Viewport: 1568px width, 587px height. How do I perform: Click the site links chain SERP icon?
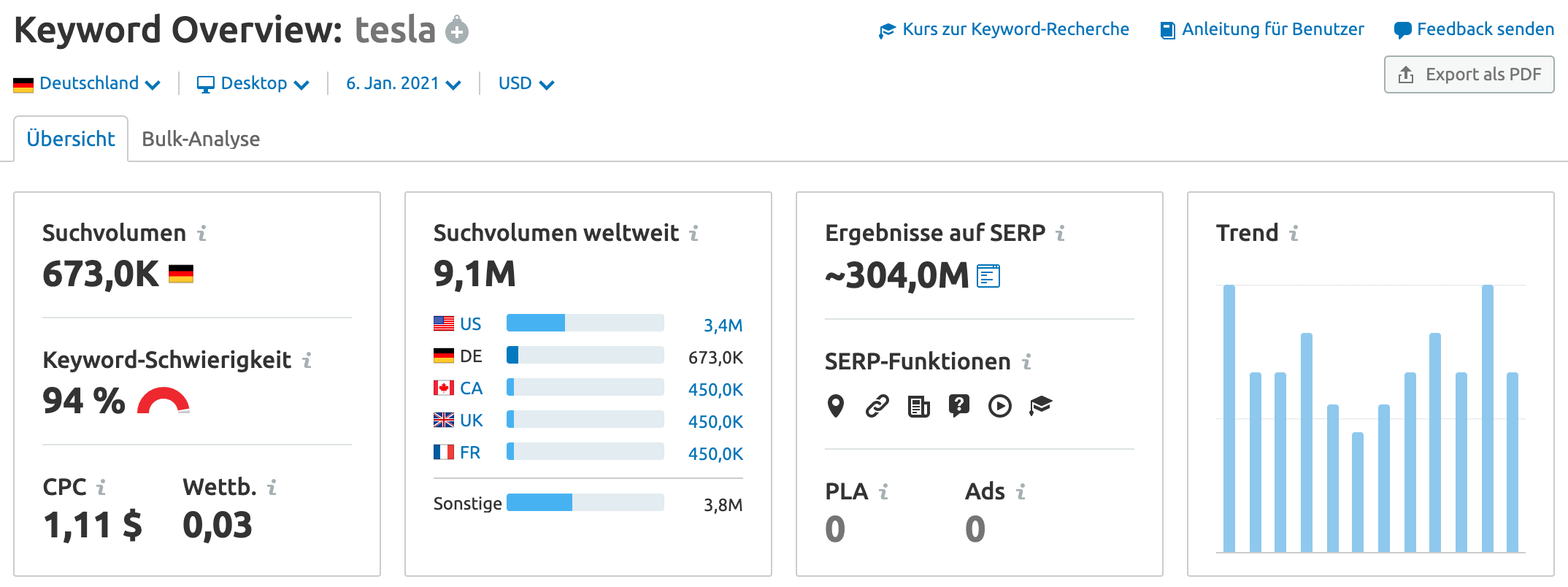[x=877, y=405]
